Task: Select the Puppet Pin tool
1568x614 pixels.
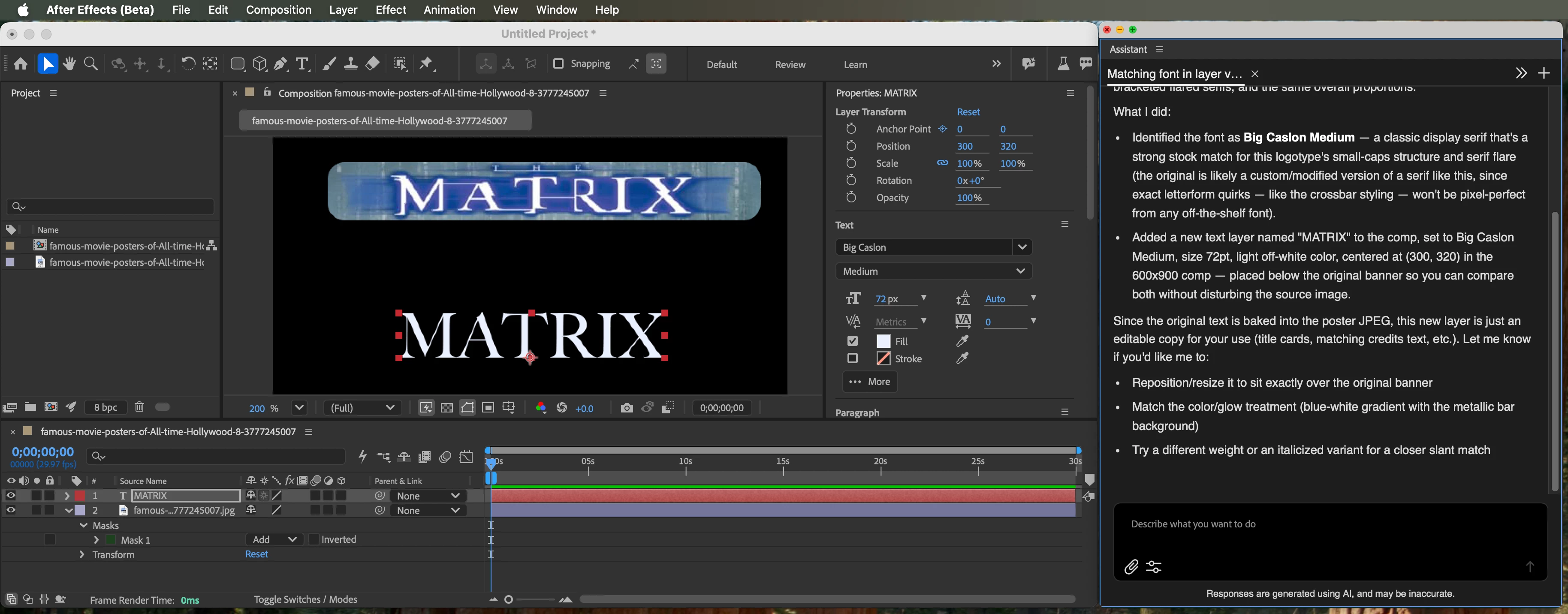Action: click(427, 64)
